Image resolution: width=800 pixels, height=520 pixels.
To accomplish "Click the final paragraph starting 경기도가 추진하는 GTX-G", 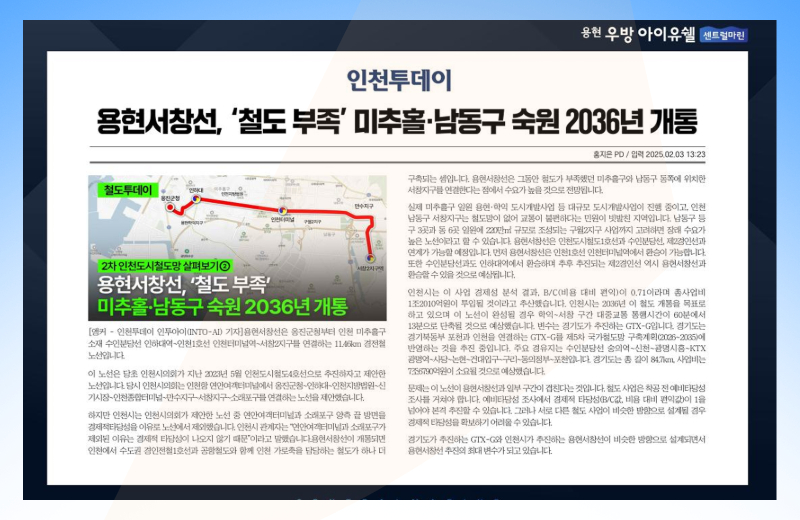I will click(x=557, y=445).
